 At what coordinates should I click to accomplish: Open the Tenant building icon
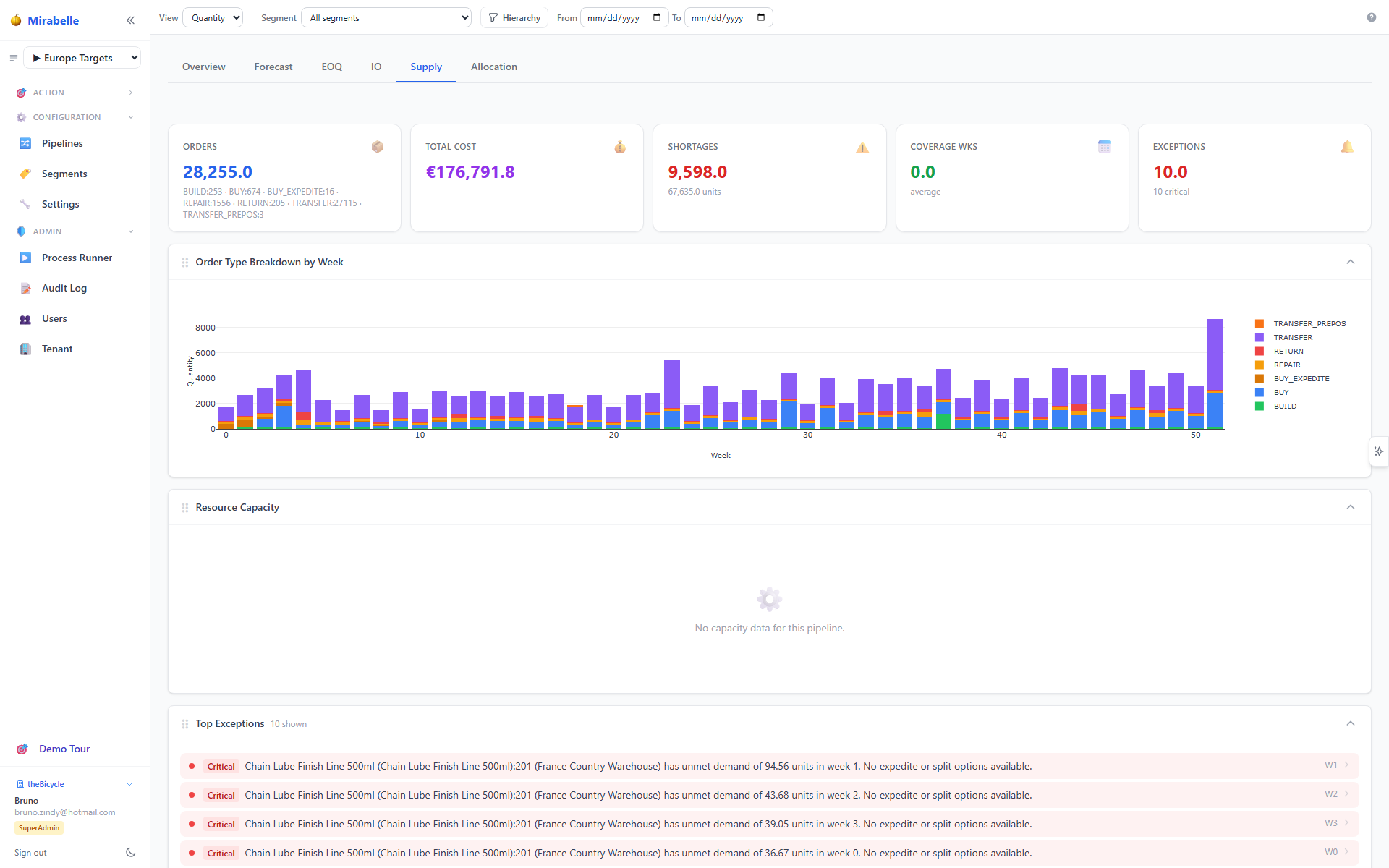point(25,349)
